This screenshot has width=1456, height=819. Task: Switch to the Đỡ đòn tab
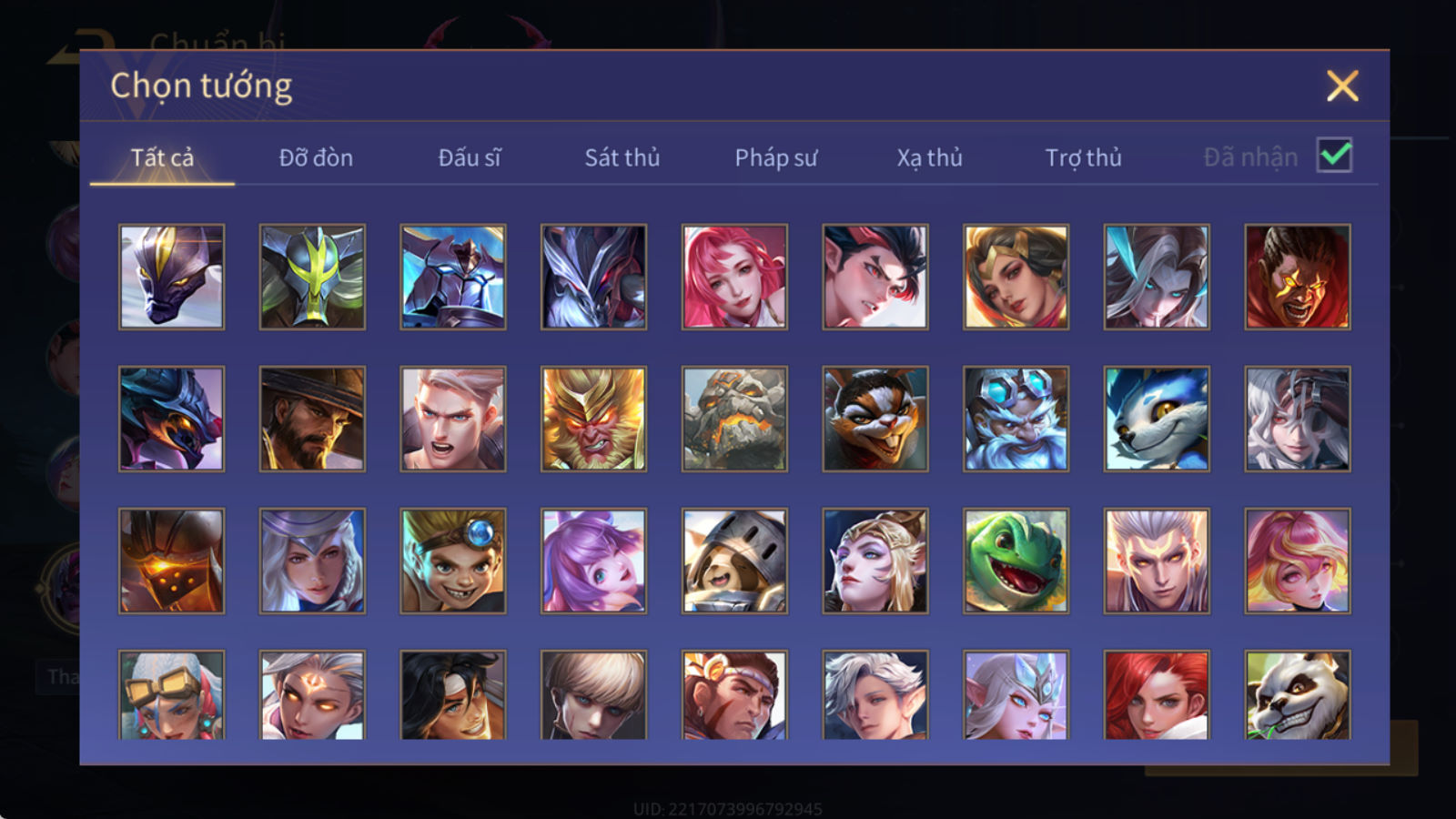coord(316,157)
